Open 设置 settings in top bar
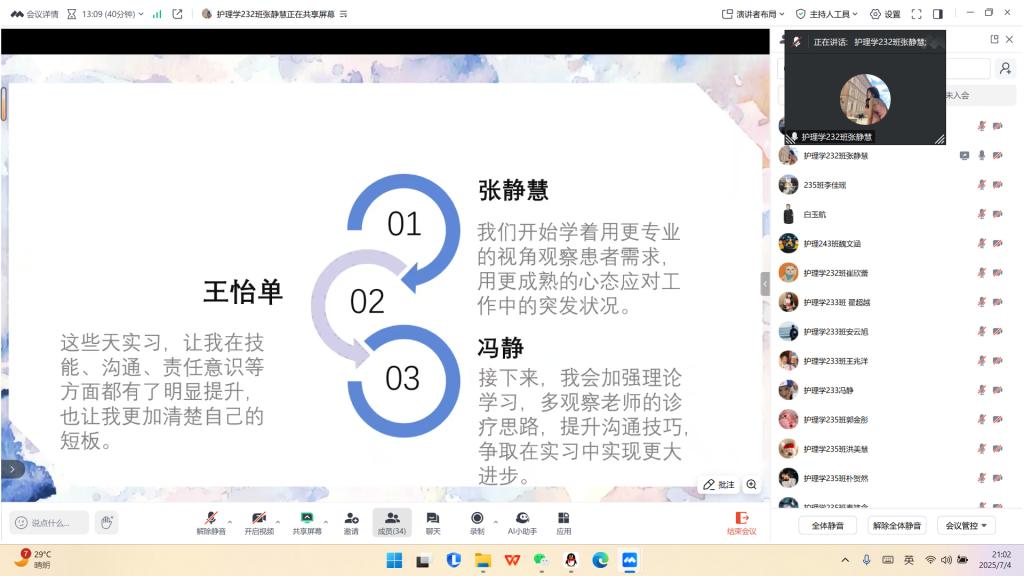1024x576 pixels. 884,14
